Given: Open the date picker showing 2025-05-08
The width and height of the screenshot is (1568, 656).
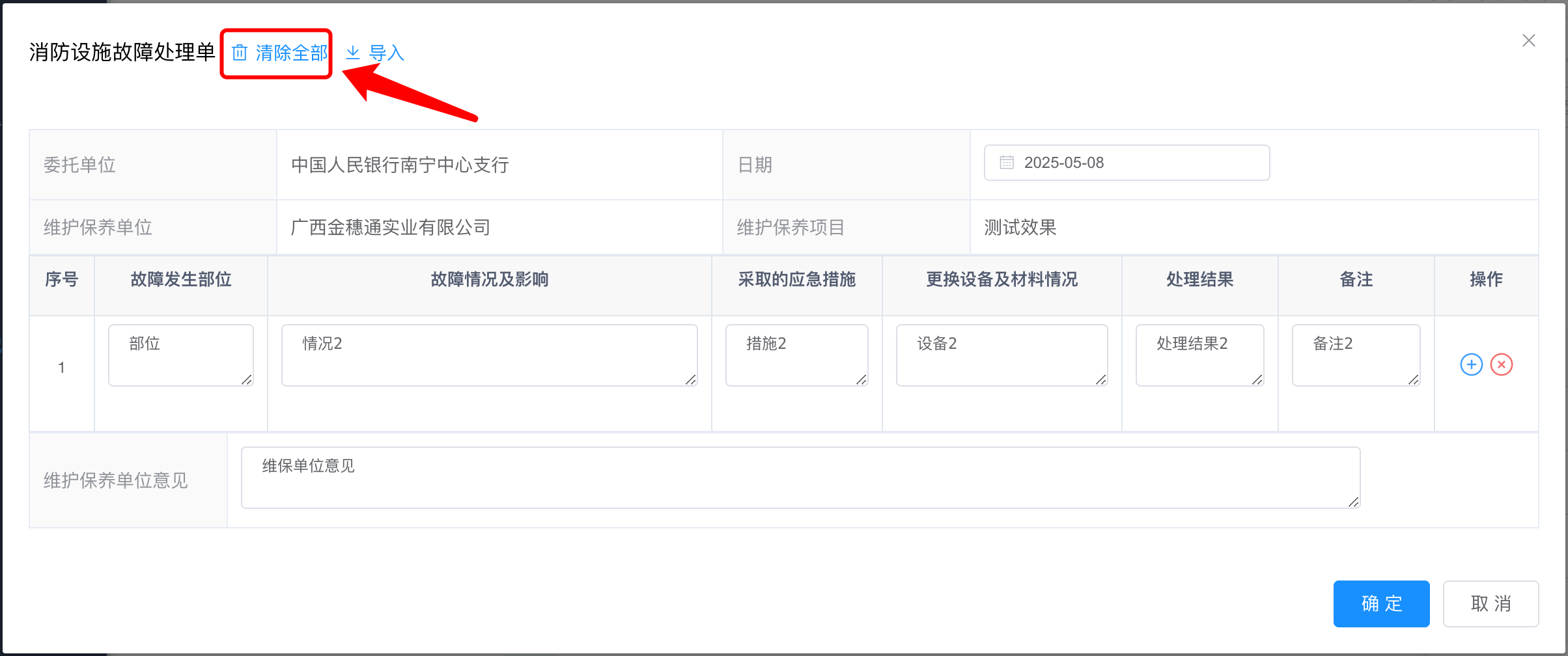Looking at the screenshot, I should (1127, 163).
